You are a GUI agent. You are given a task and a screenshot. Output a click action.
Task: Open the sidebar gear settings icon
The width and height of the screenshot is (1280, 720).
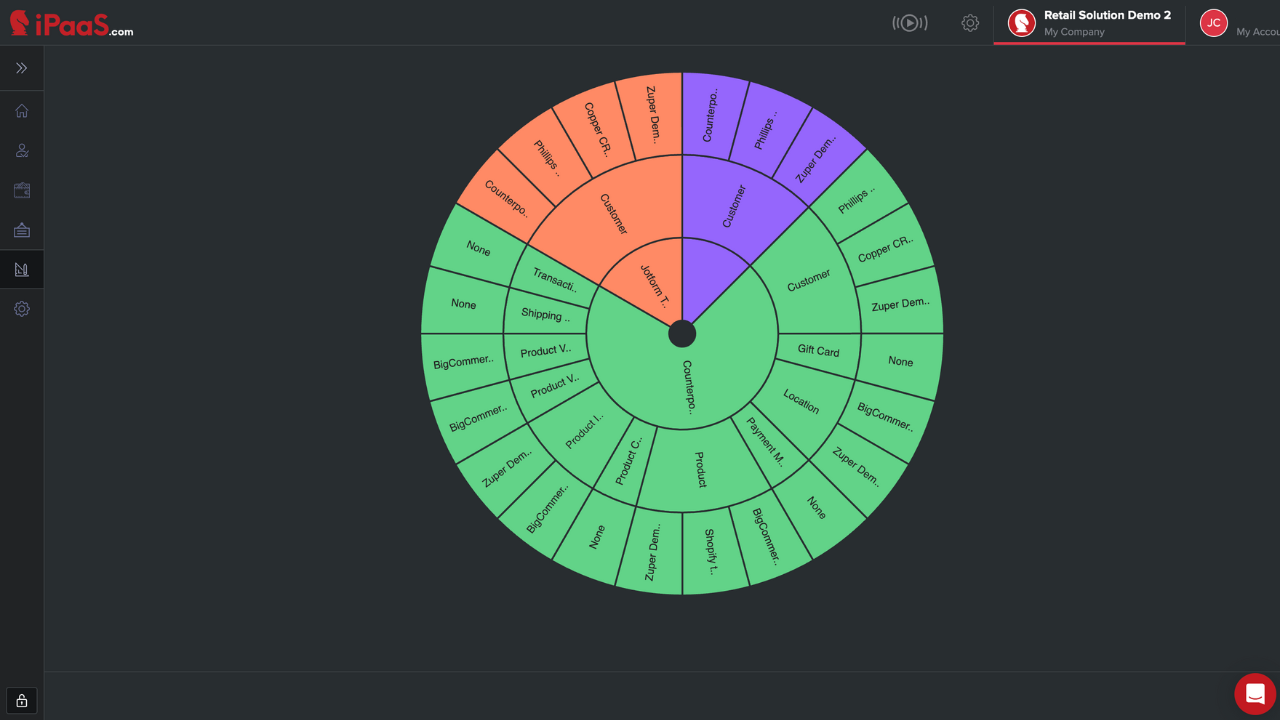(22, 309)
